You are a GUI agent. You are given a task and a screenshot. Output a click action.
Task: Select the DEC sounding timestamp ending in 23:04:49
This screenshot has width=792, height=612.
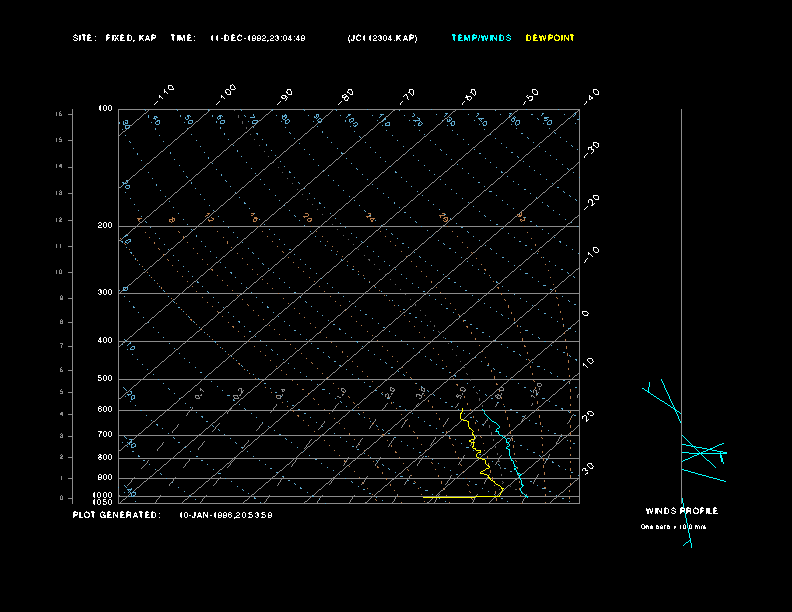tap(258, 38)
